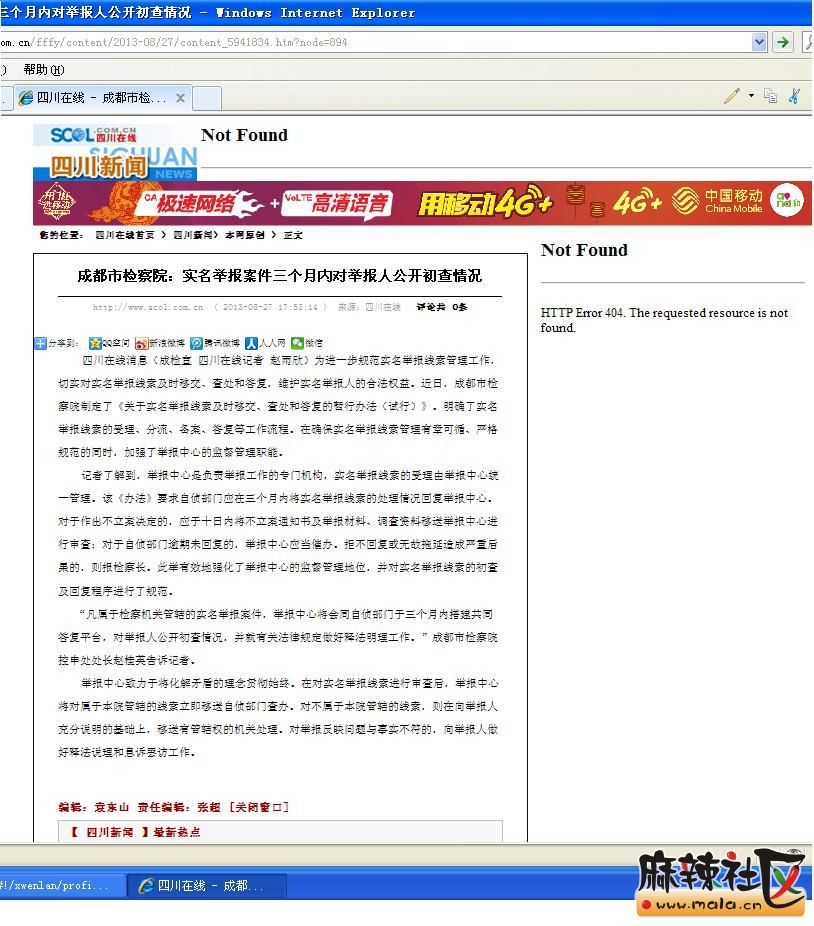814x926 pixels.
Task: Expand the dropdown arrow beside pencil icon
Action: [751, 96]
